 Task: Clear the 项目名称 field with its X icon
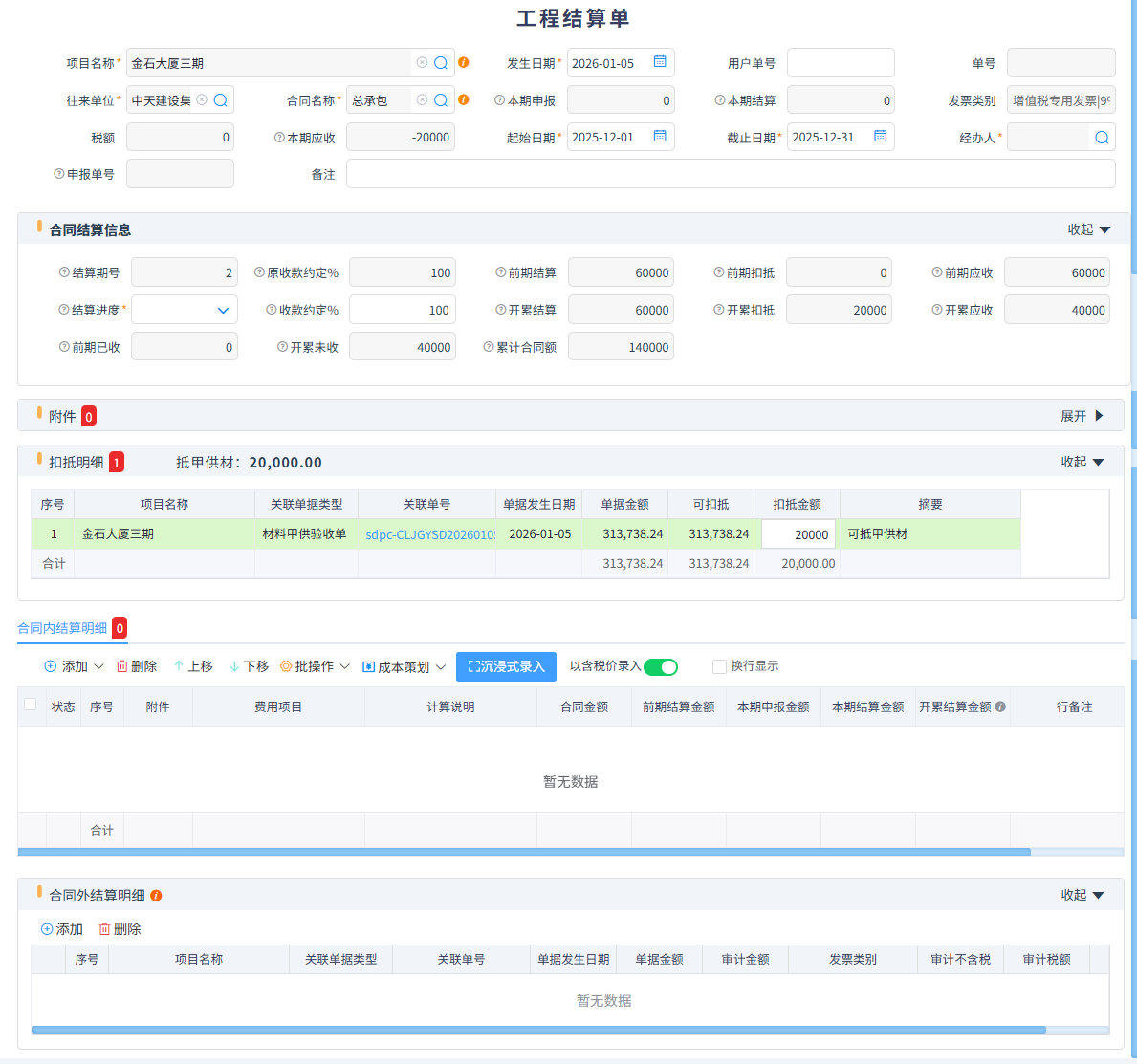point(422,63)
